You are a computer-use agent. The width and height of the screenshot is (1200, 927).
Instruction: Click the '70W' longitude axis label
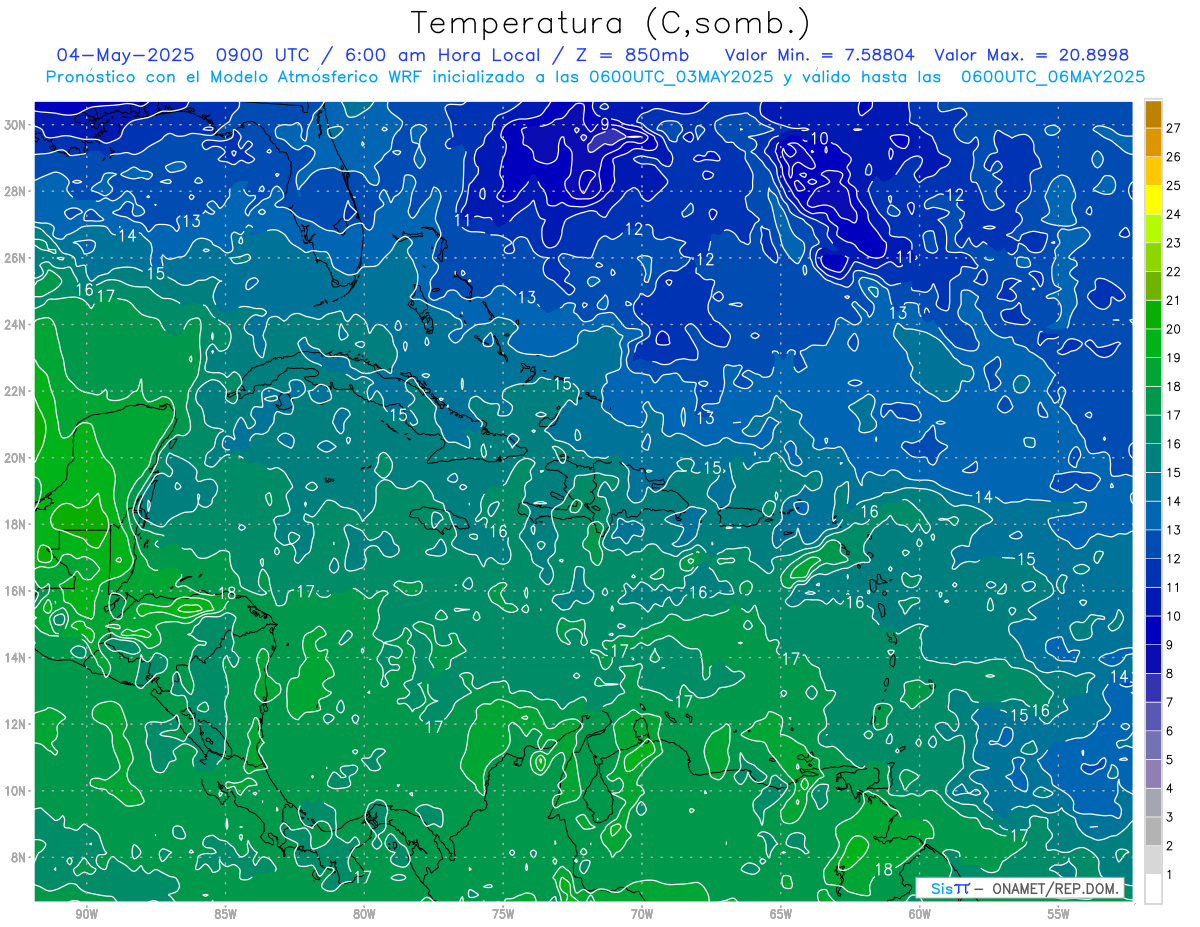[642, 914]
